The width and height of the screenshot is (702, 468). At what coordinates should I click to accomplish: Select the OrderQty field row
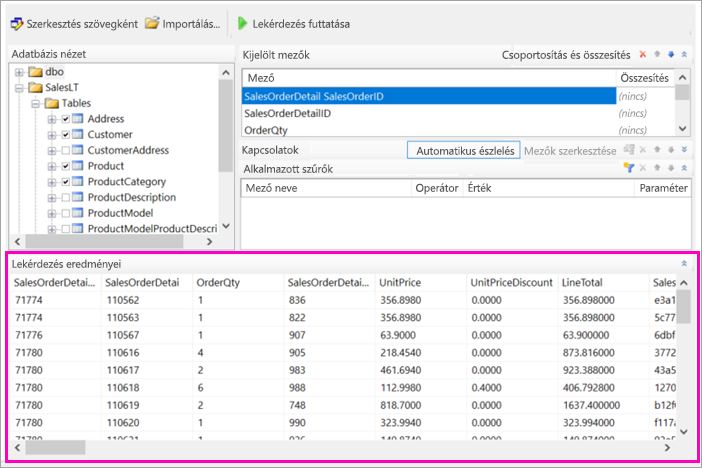(428, 130)
